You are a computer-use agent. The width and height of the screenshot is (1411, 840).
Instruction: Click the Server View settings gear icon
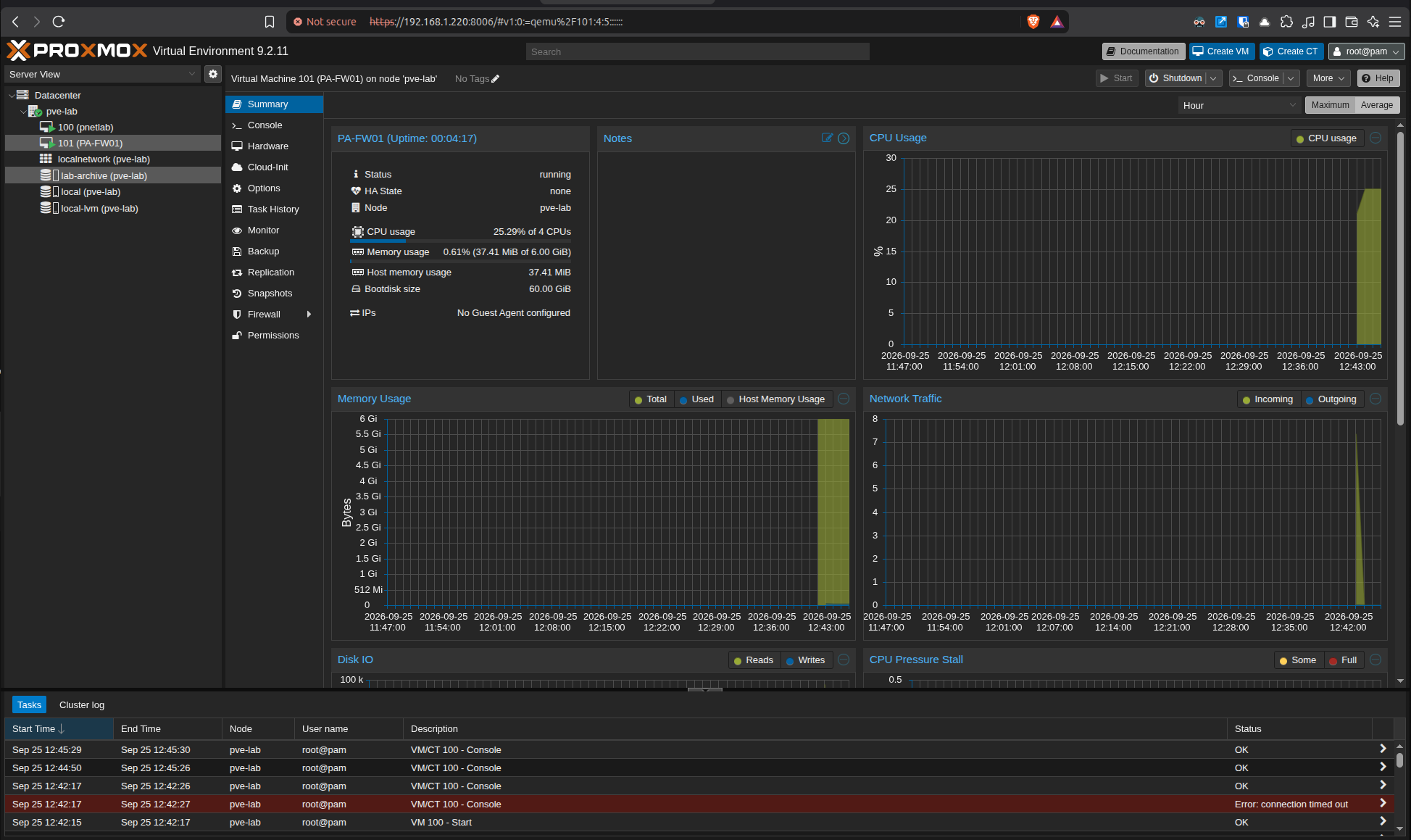213,74
